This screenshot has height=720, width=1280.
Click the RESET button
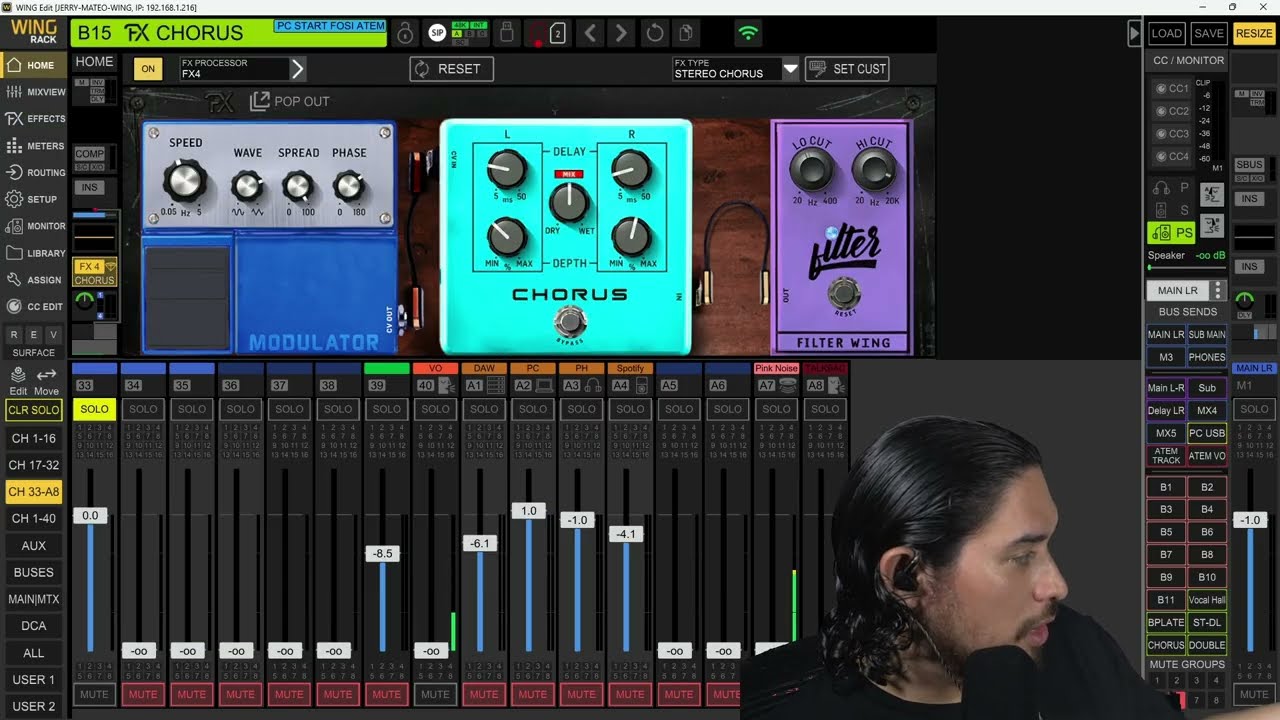451,69
